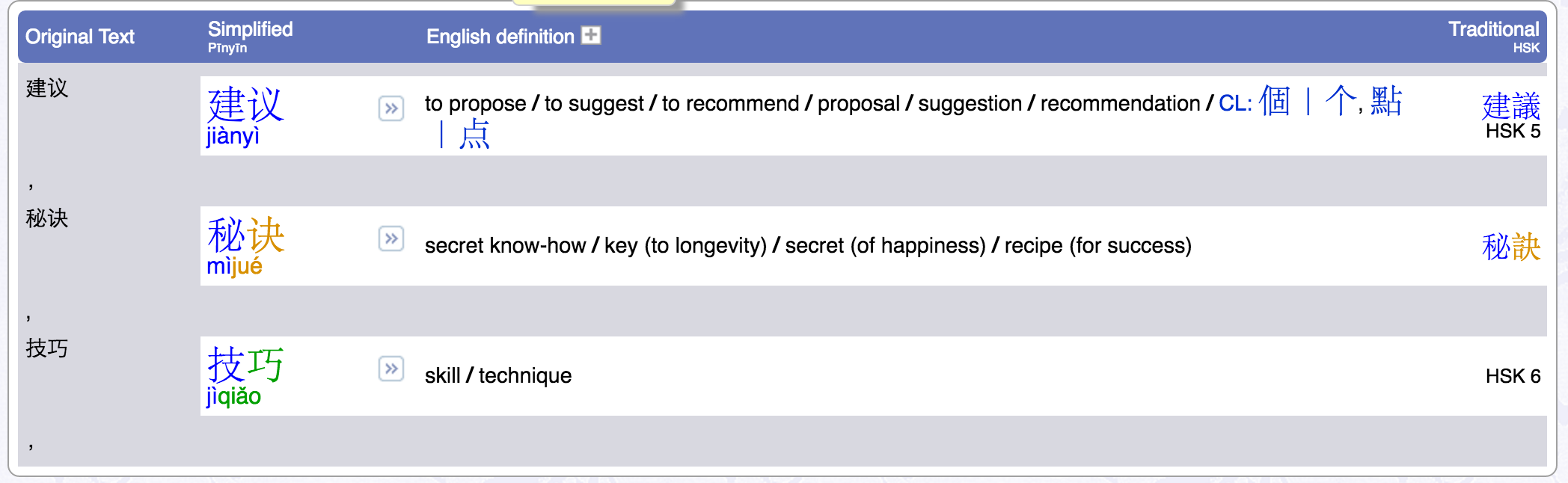Open the simplified word 技巧 entry
The height and width of the screenshot is (483, 1568).
pyautogui.click(x=245, y=364)
